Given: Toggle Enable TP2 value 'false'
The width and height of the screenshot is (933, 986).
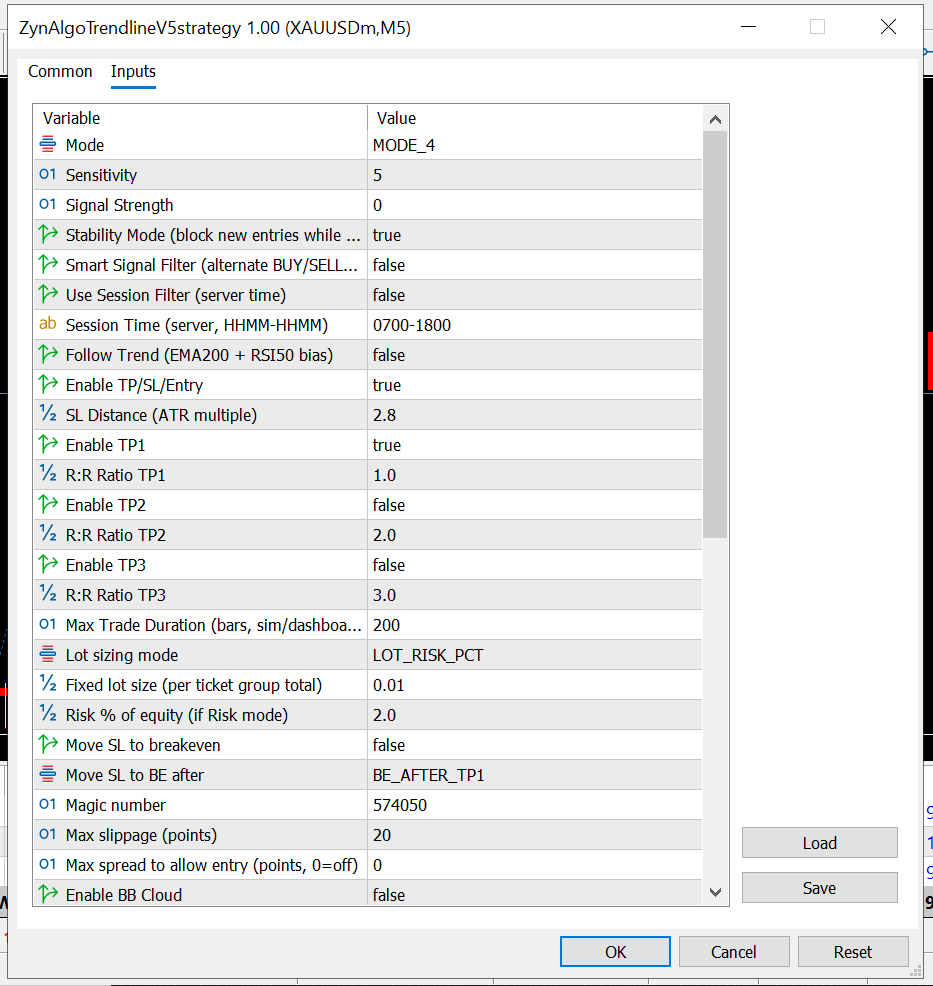Looking at the screenshot, I should coord(534,505).
